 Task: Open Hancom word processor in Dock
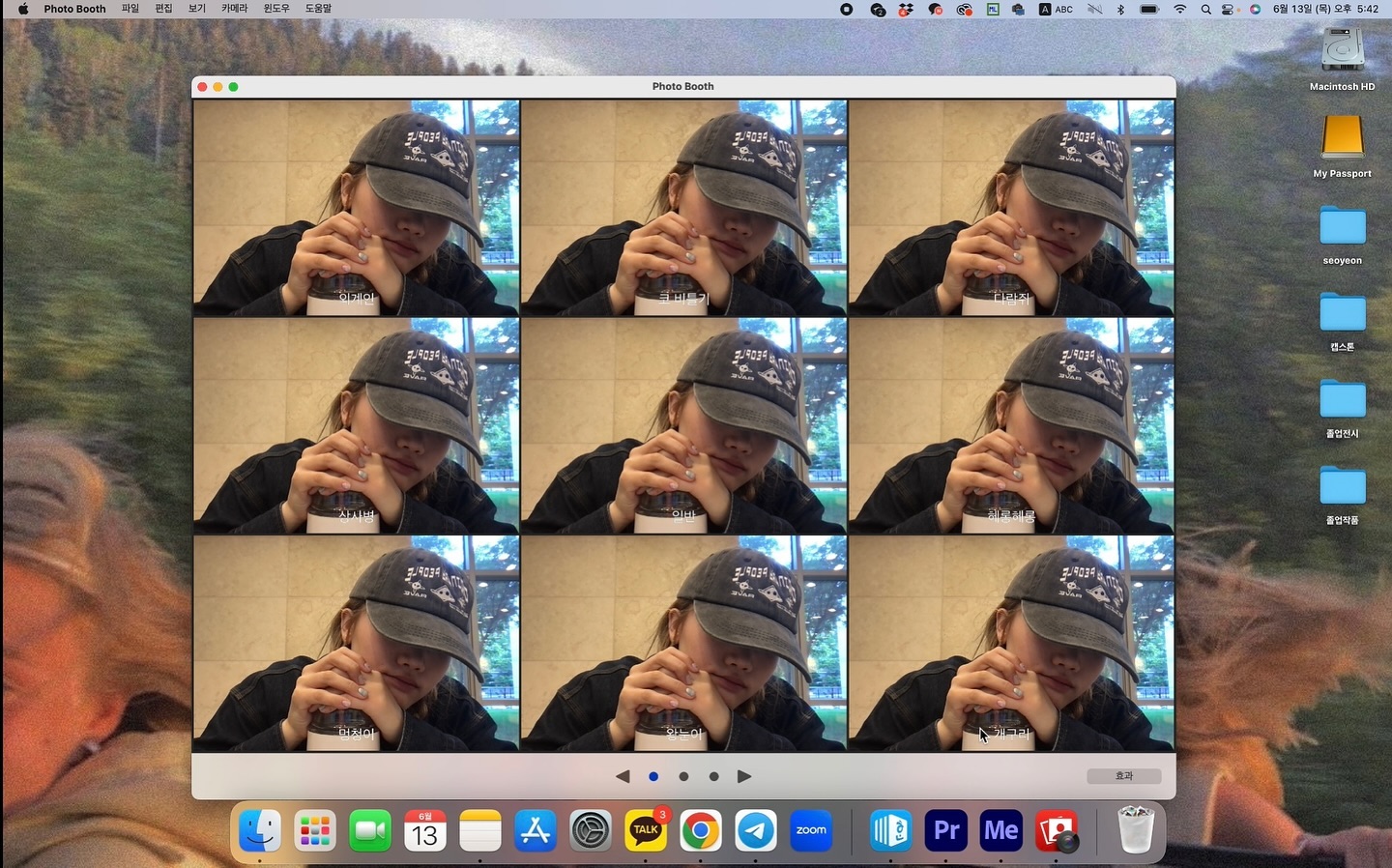891,830
